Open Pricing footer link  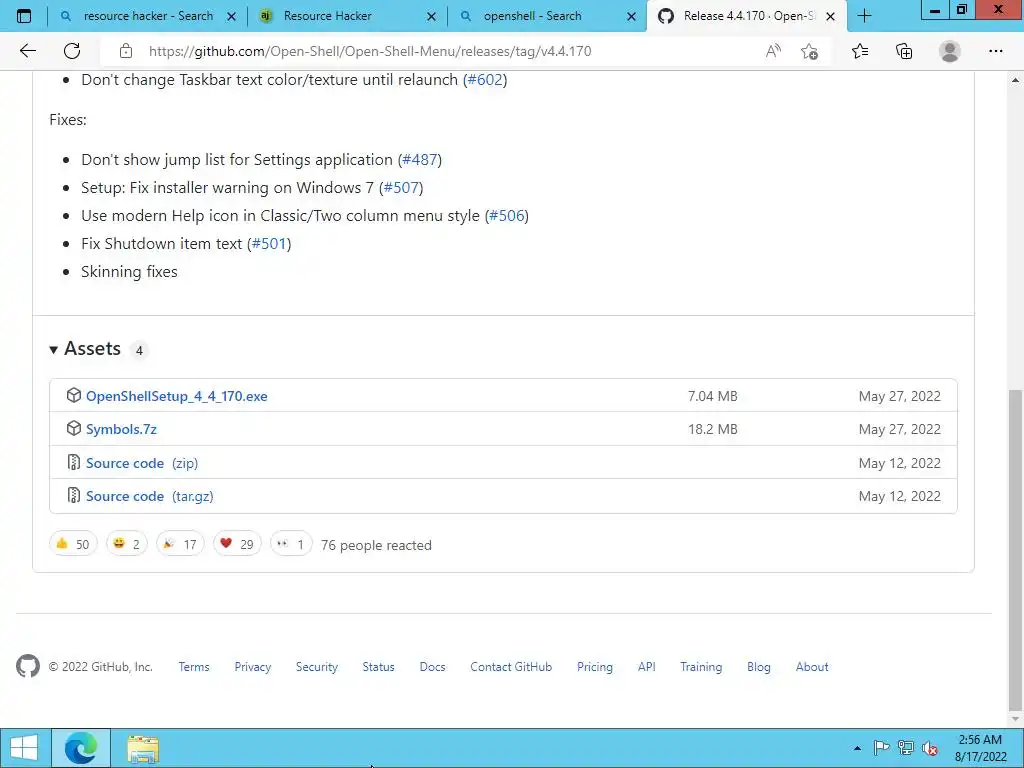coord(594,667)
